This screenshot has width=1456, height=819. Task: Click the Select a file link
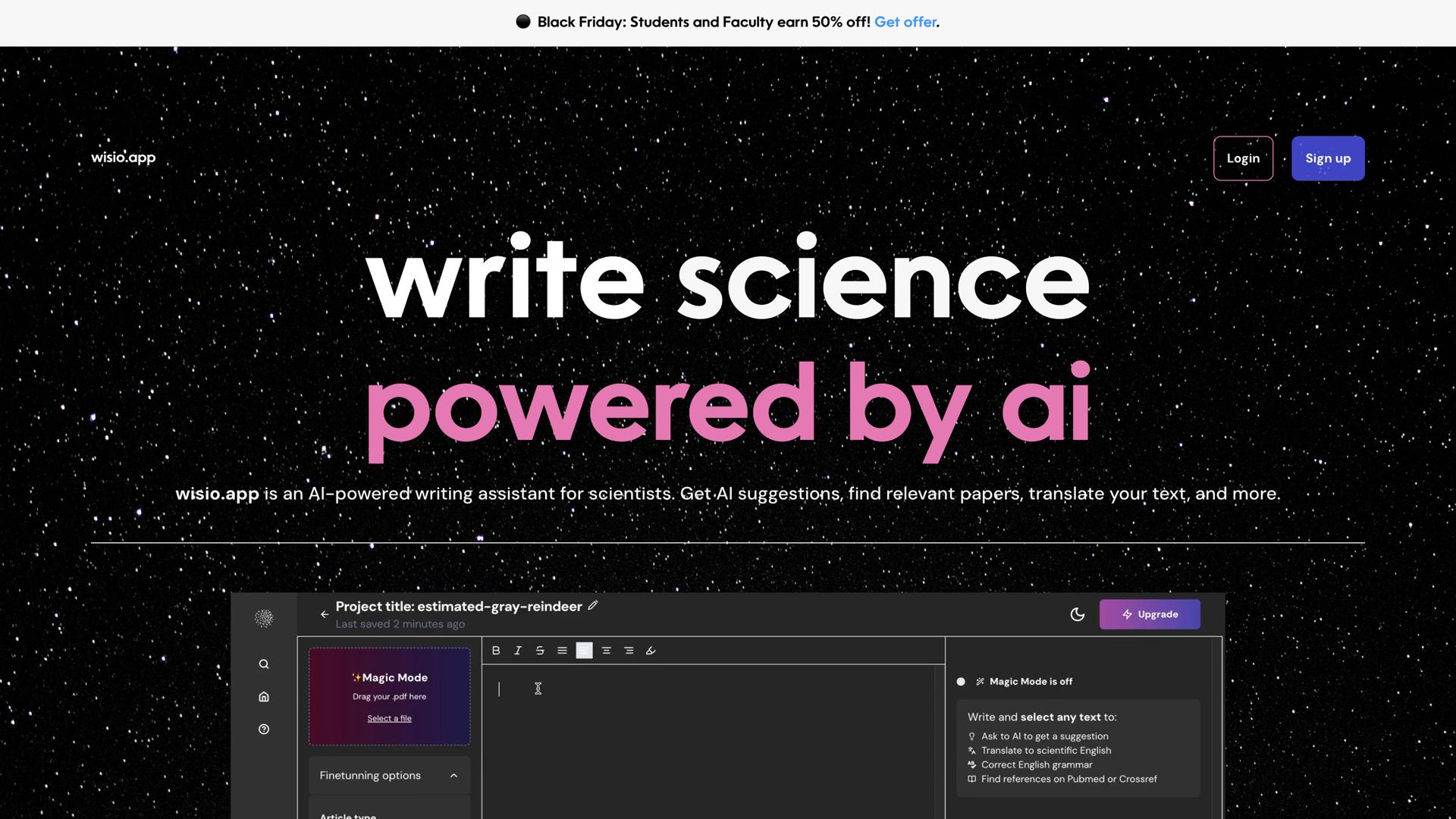point(389,718)
